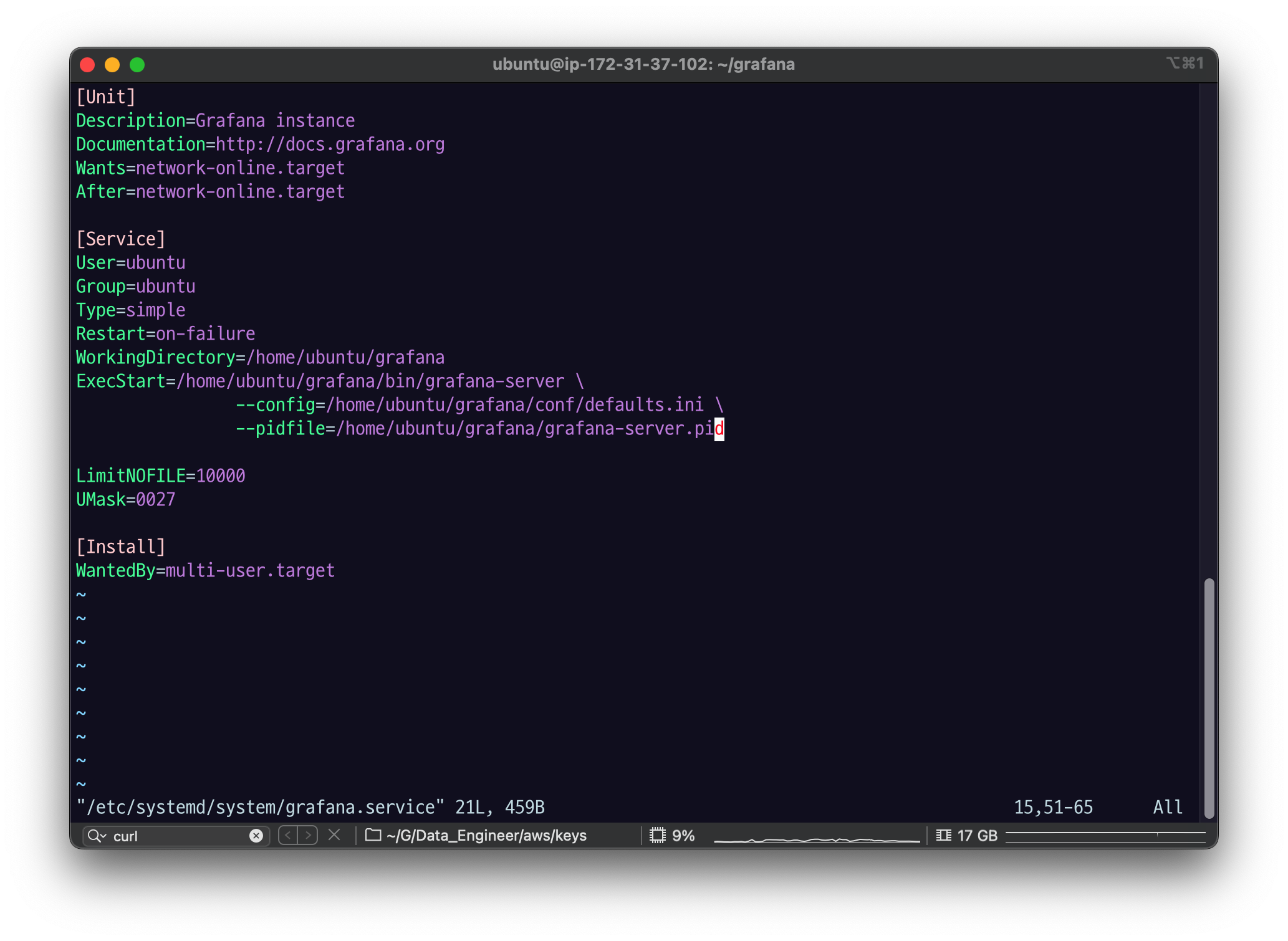Viewport: 1288px width, 941px height.
Task: Click the 17 GB memory graph
Action: click(1105, 836)
